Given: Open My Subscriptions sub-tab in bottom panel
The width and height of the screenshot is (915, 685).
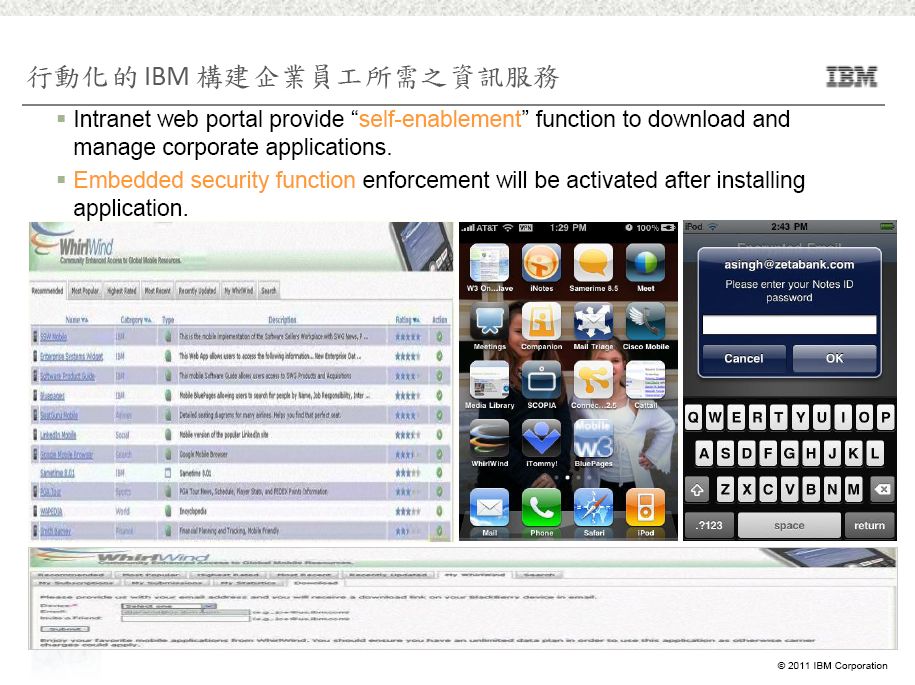Looking at the screenshot, I should [75, 582].
